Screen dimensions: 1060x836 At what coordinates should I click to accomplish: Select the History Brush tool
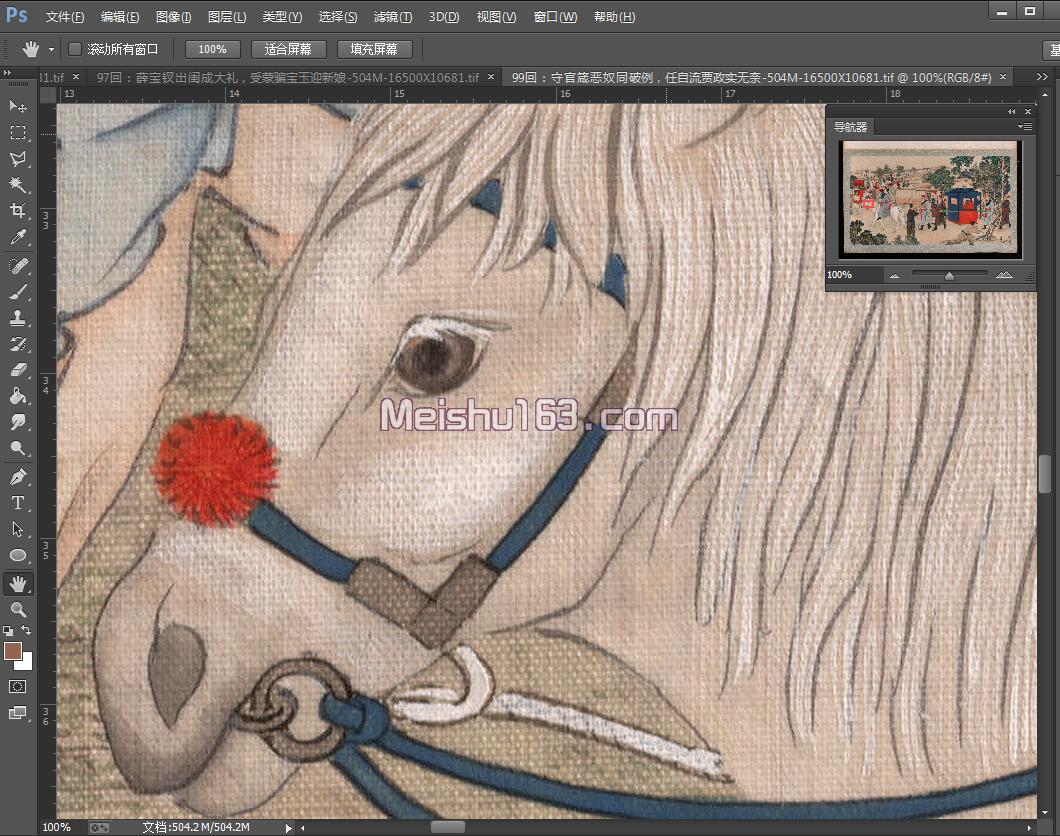[x=18, y=344]
